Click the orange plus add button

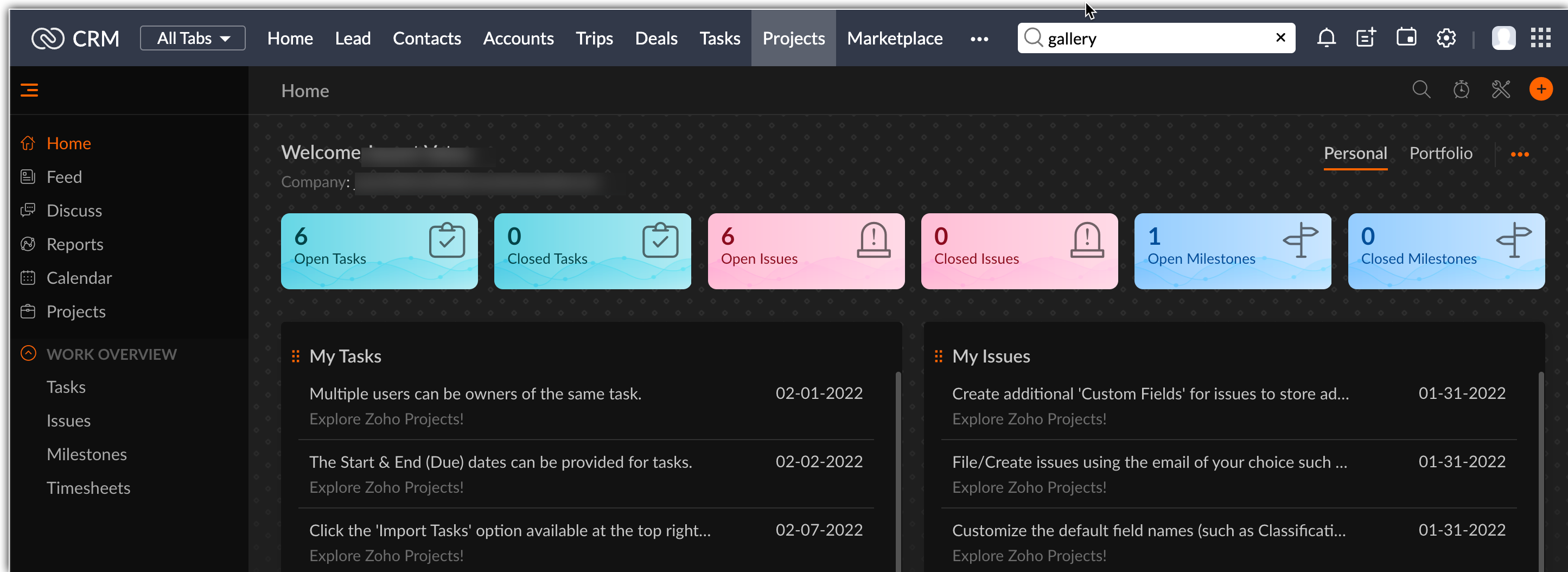point(1541,90)
